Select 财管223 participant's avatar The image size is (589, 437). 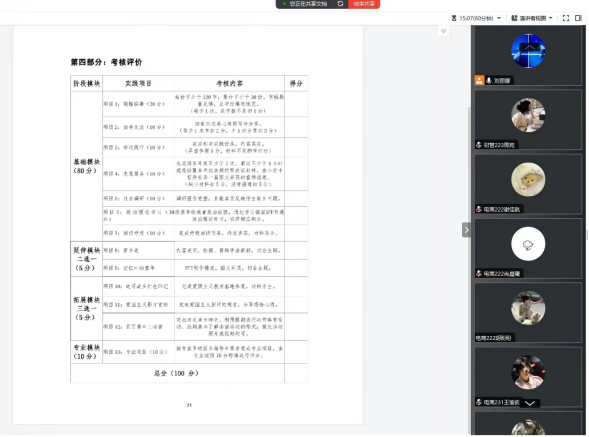pos(528,115)
